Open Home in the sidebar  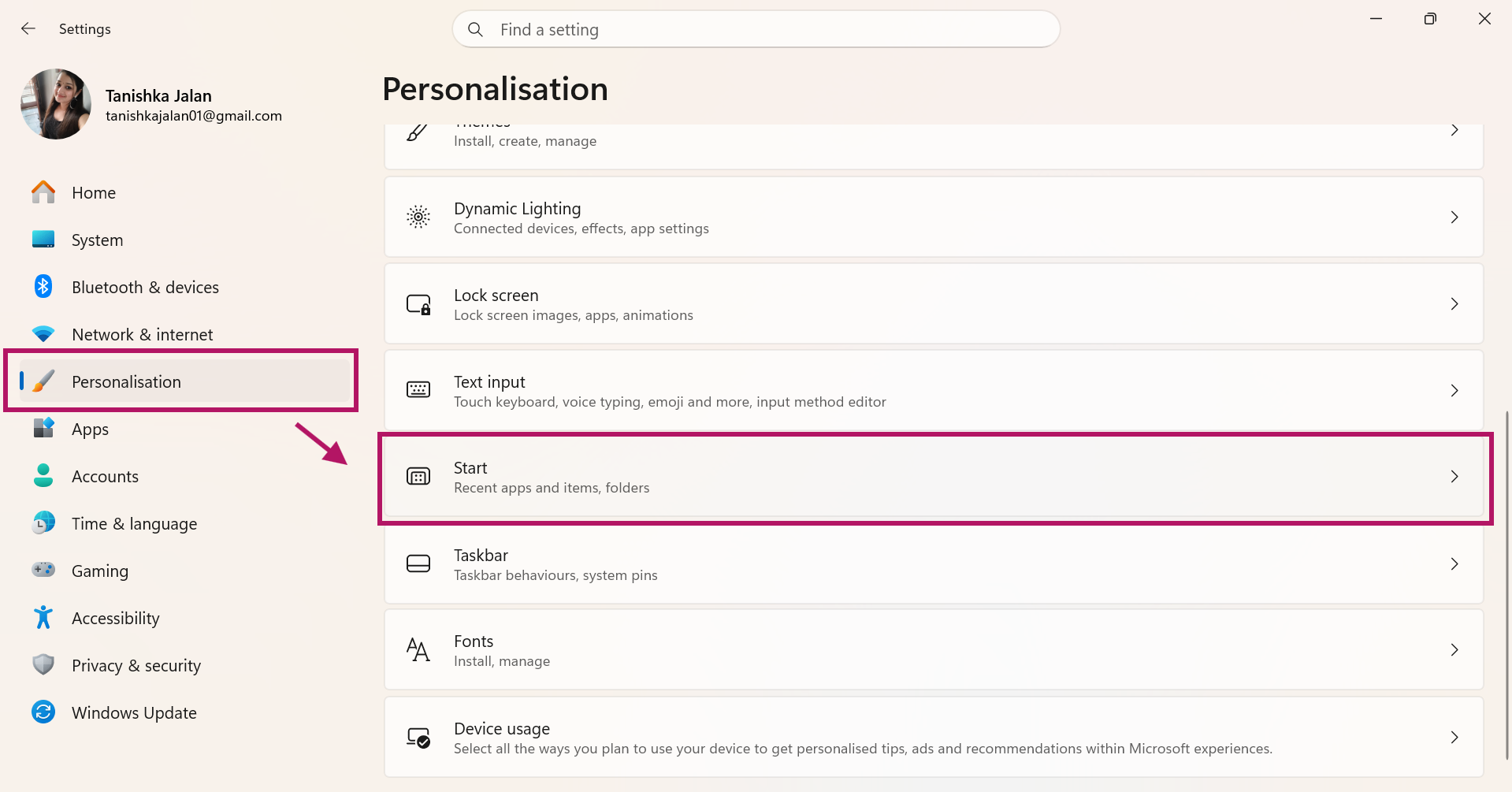[x=184, y=192]
